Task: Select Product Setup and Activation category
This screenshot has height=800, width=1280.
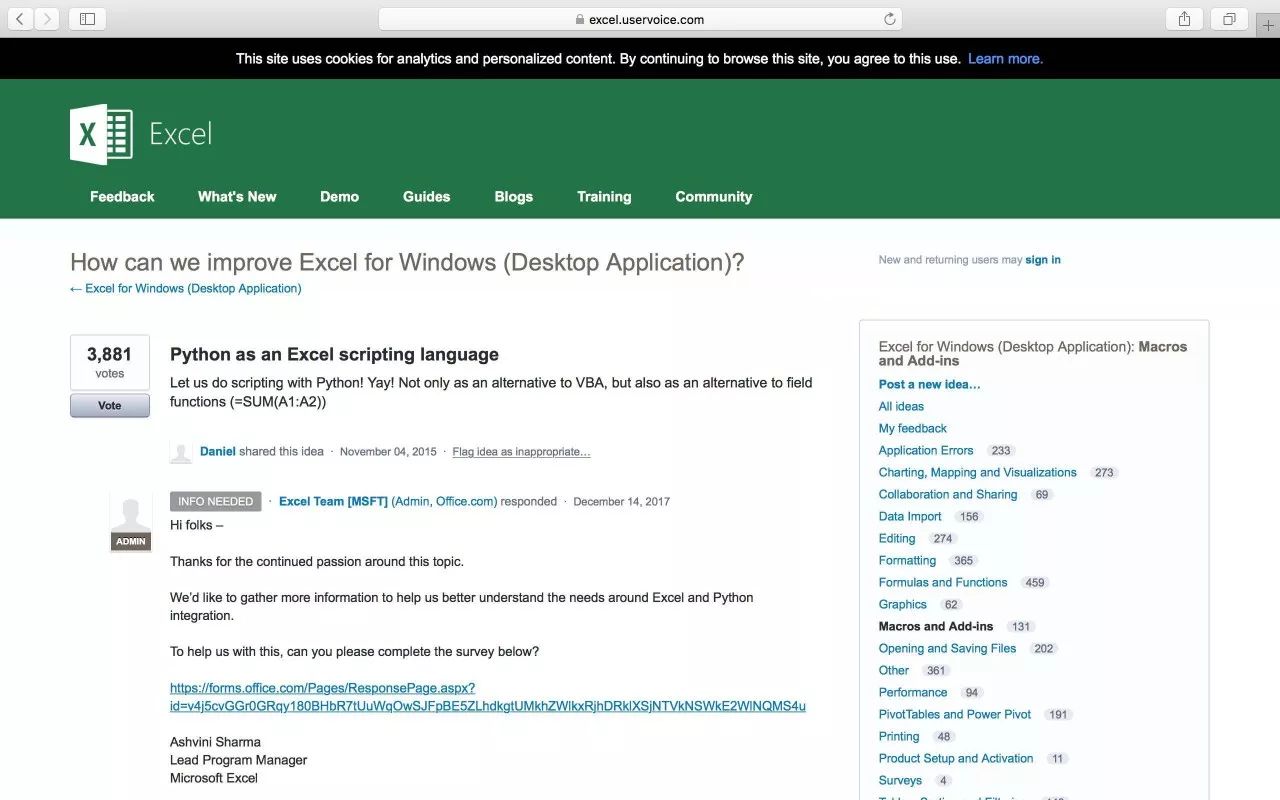Action: click(x=956, y=758)
